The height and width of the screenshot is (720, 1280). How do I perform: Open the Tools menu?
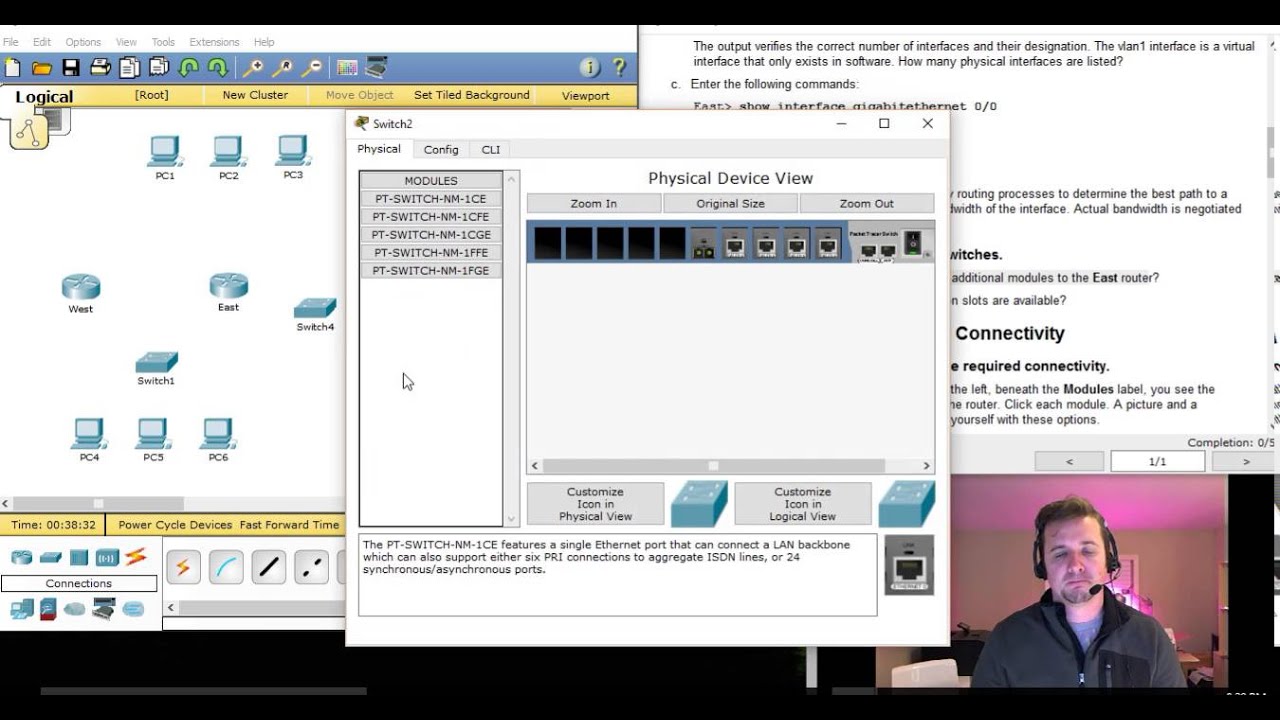click(x=163, y=42)
